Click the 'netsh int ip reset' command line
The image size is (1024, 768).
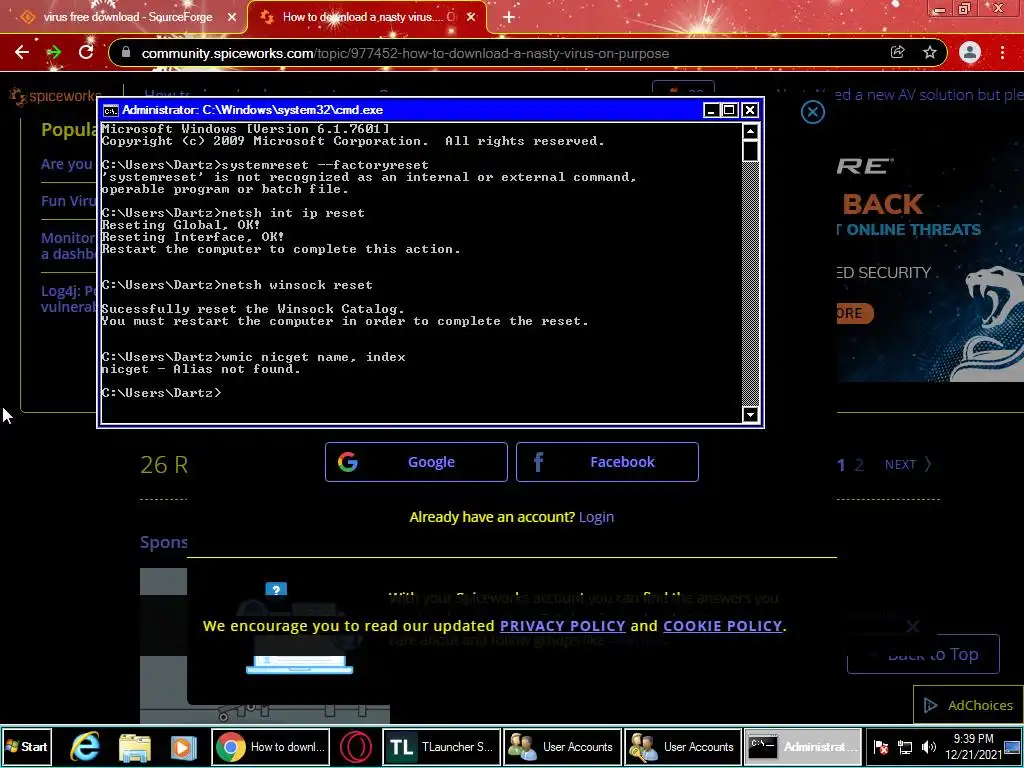coord(233,213)
